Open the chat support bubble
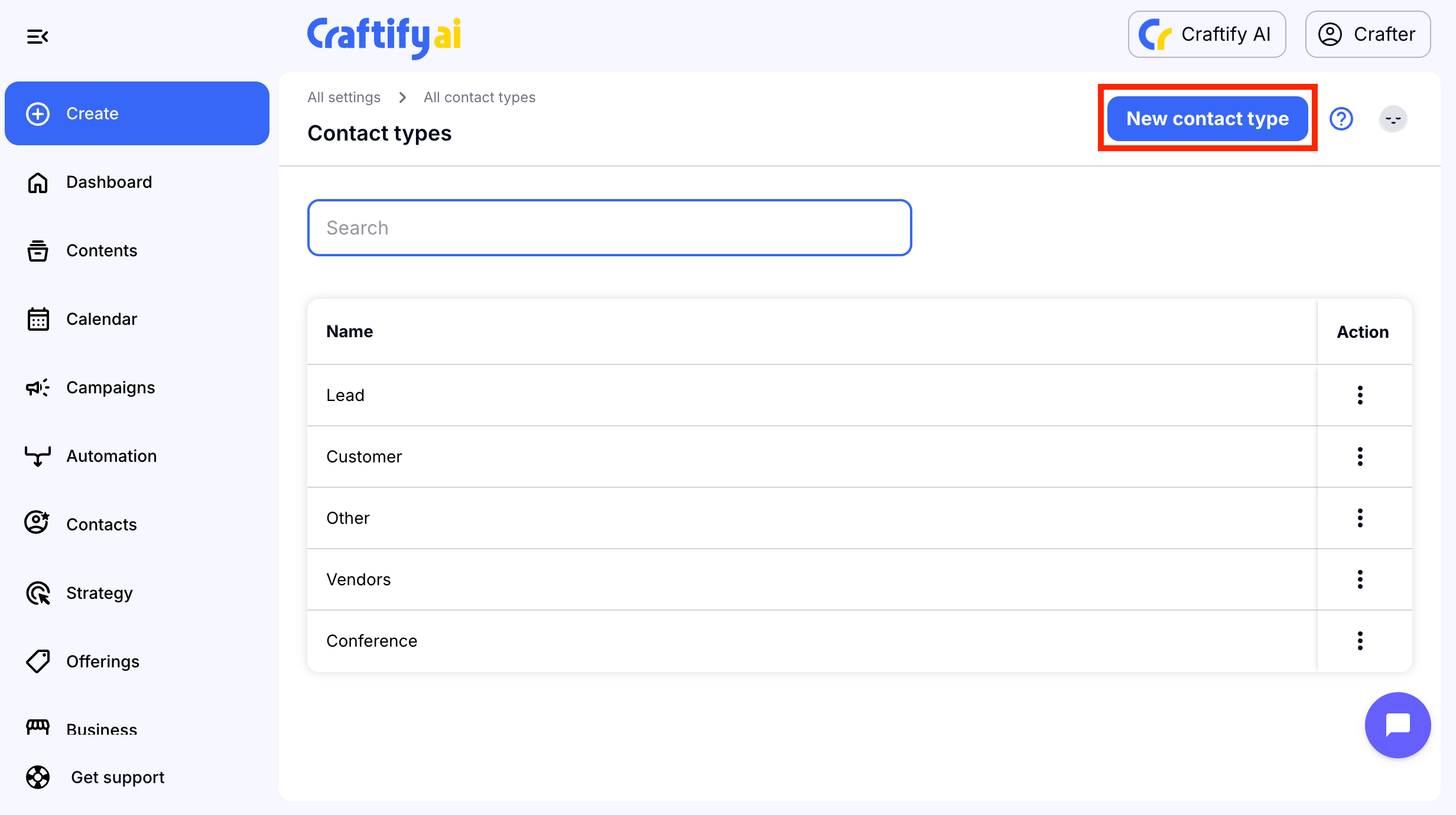The width and height of the screenshot is (1456, 815). [1397, 725]
